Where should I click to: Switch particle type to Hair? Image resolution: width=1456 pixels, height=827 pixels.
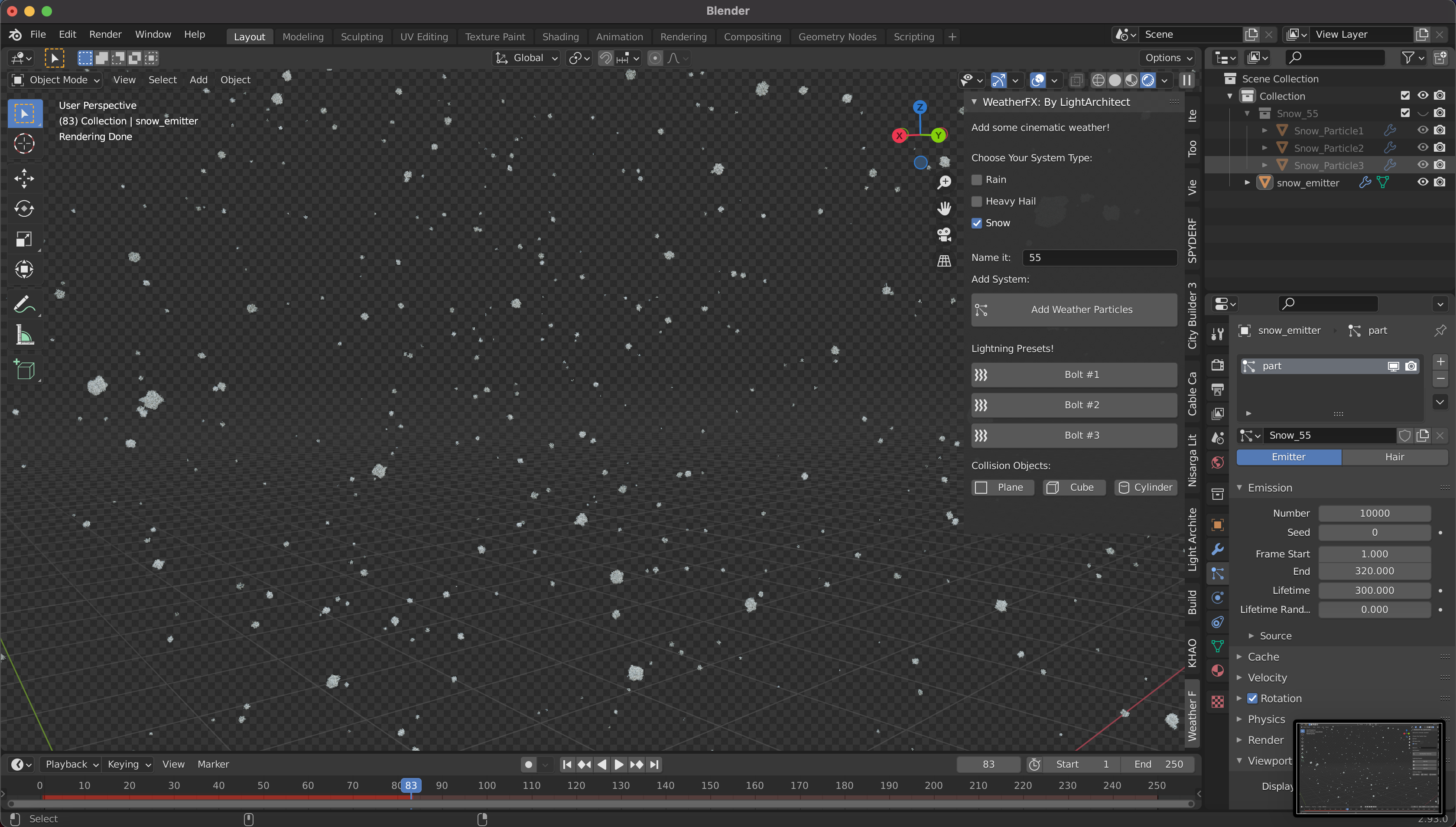pyautogui.click(x=1394, y=457)
